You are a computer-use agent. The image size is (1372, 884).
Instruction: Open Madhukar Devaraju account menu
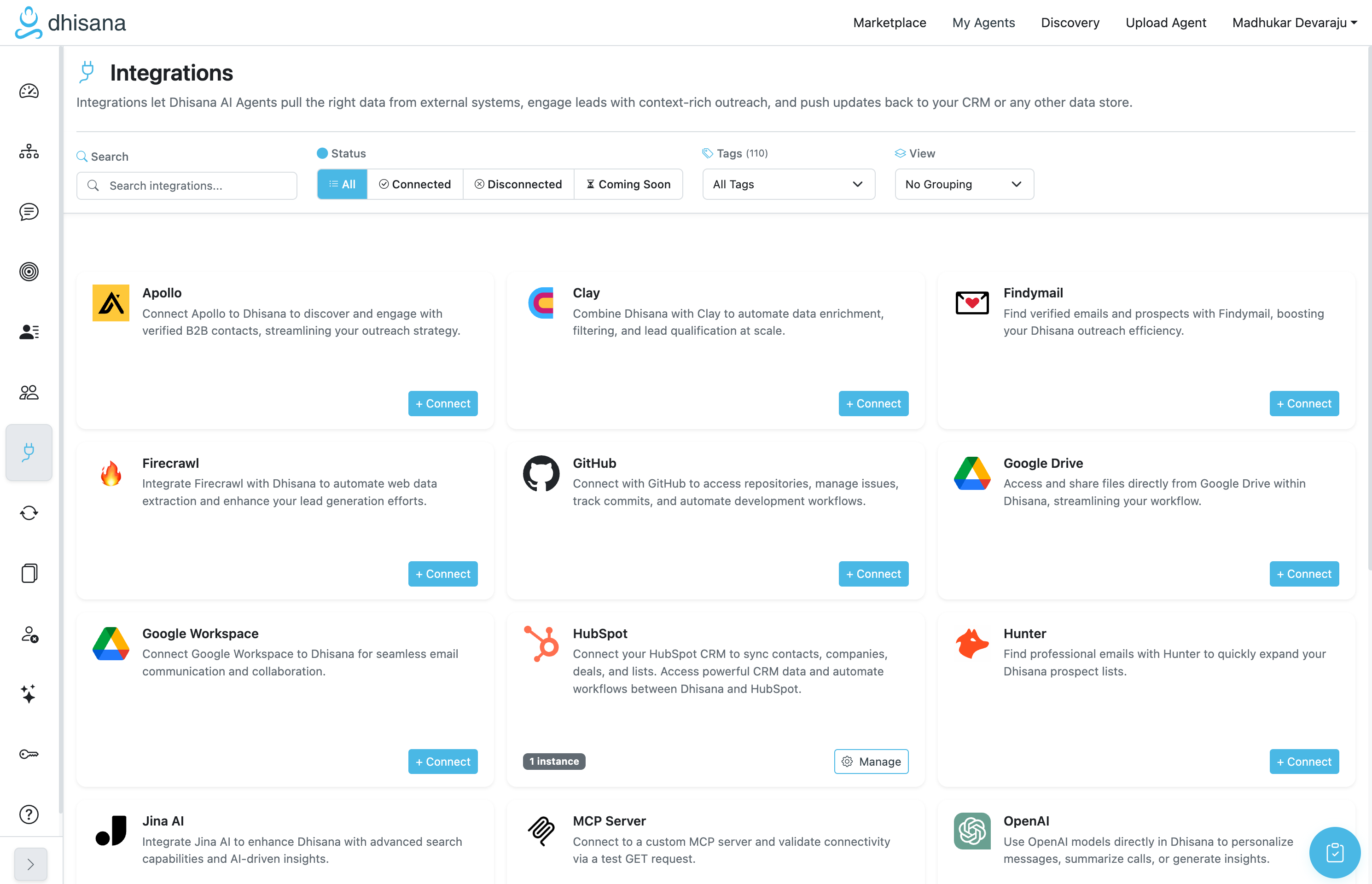(1294, 23)
